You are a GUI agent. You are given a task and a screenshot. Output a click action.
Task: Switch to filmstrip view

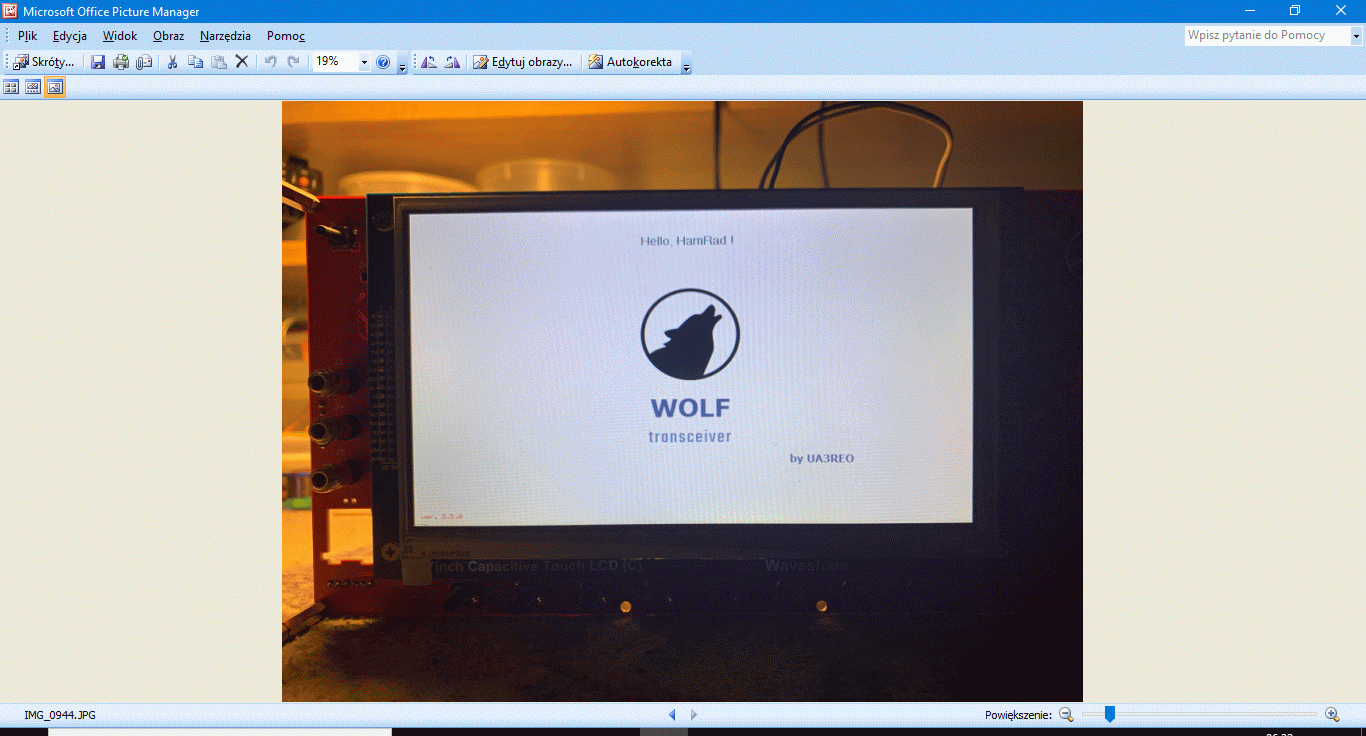point(33,88)
